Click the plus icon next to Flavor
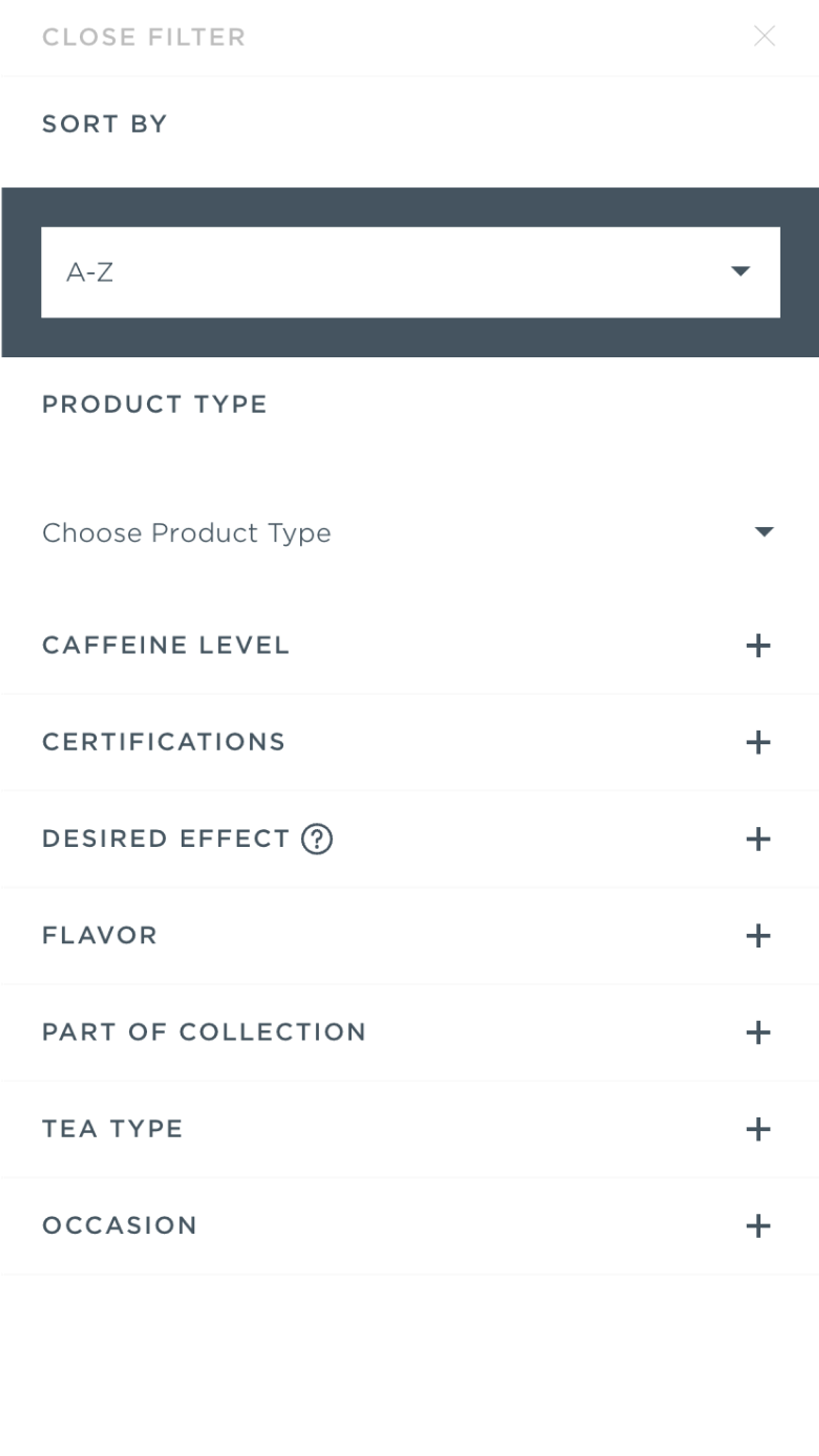Viewport: 819px width, 1456px height. pyautogui.click(x=758, y=936)
